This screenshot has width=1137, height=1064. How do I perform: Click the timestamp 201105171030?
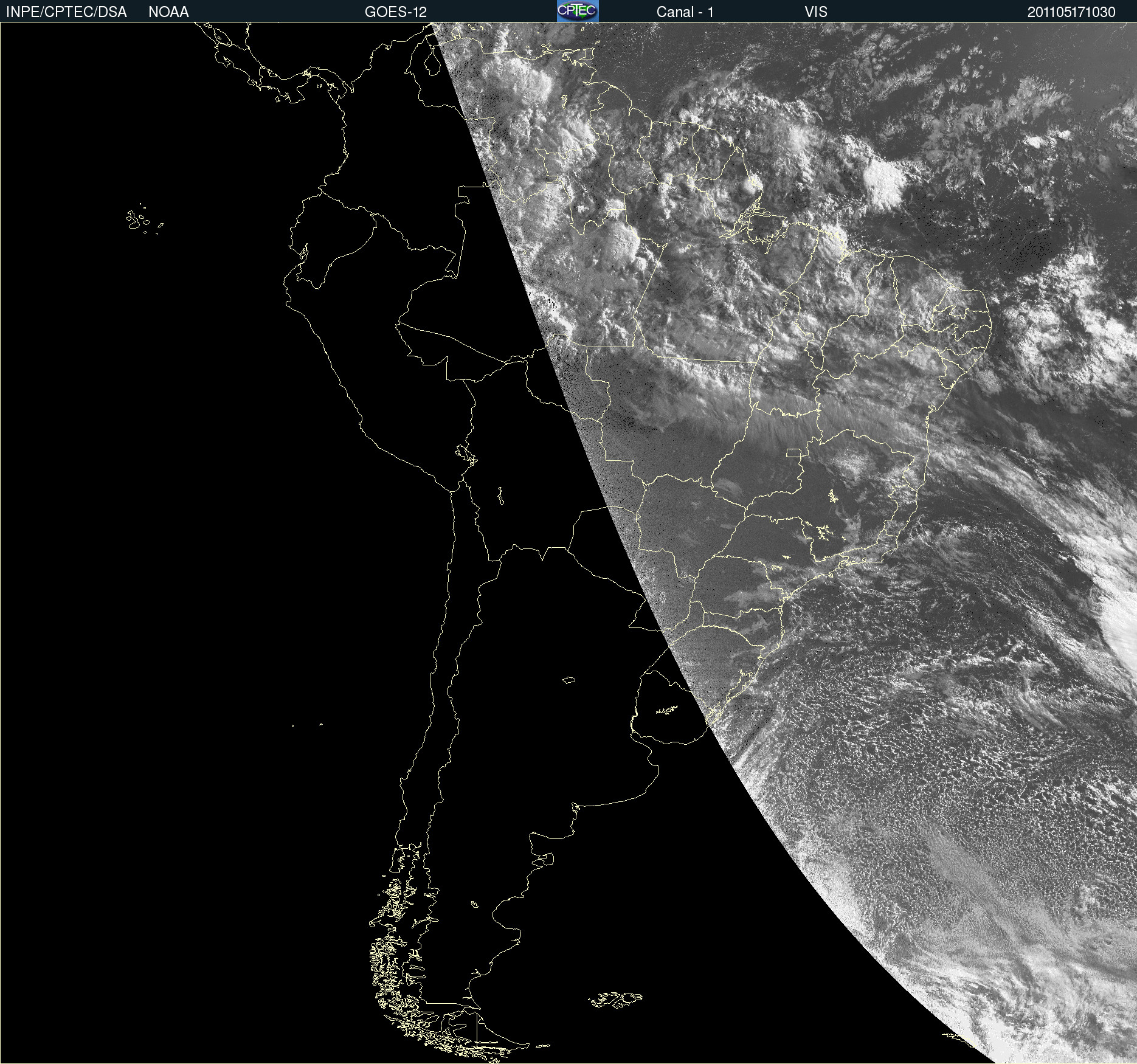click(x=1071, y=12)
